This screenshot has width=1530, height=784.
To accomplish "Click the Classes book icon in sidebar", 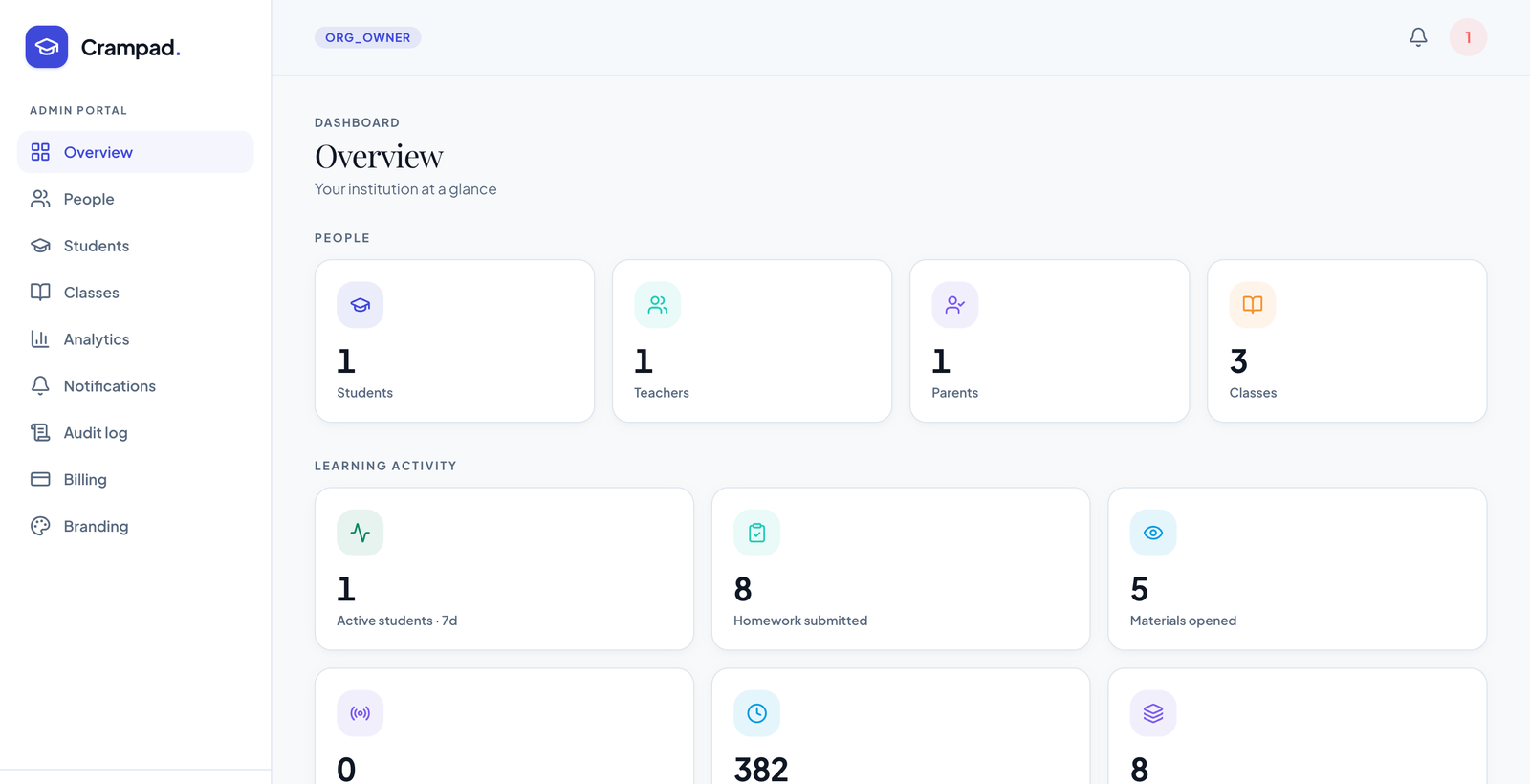I will [x=40, y=293].
